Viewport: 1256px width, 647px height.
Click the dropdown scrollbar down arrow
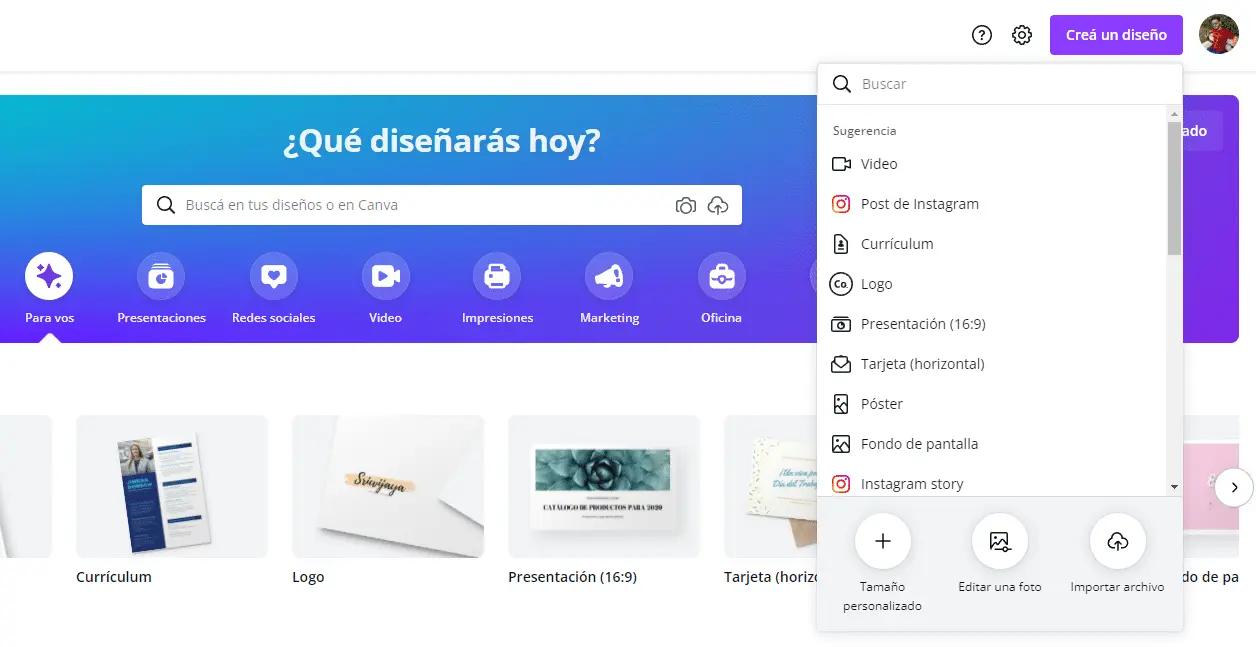(1174, 486)
